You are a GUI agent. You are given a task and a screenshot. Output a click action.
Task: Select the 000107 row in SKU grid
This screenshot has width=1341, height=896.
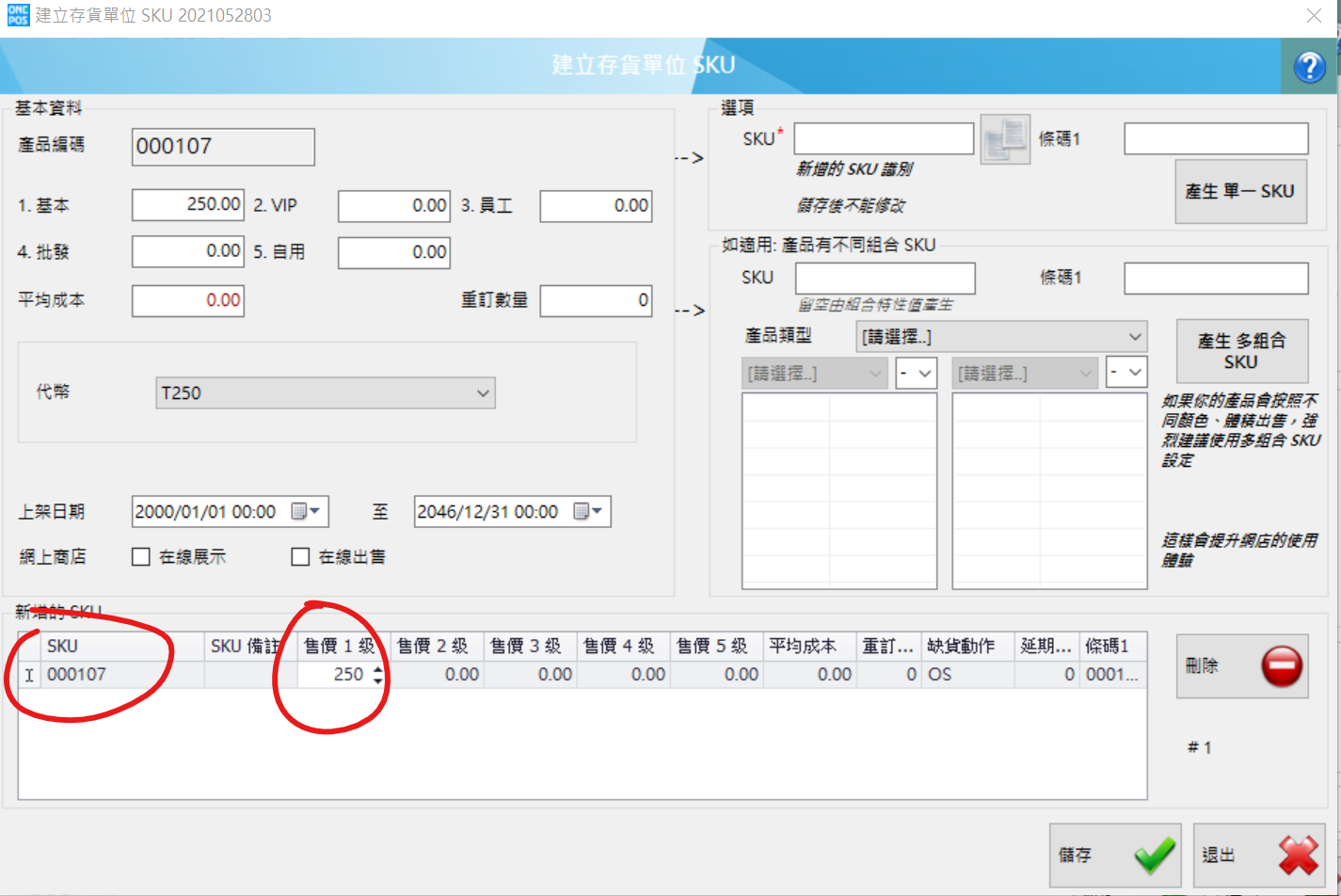pos(583,675)
